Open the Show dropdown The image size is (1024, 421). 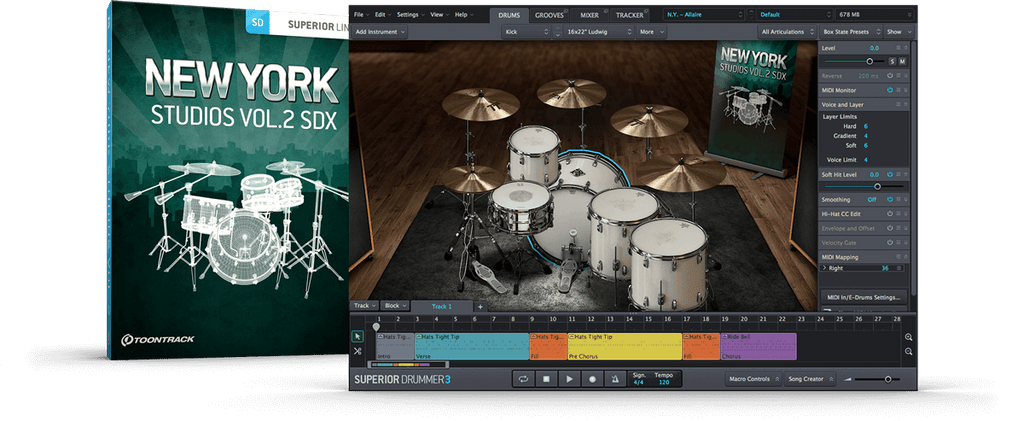(x=899, y=31)
